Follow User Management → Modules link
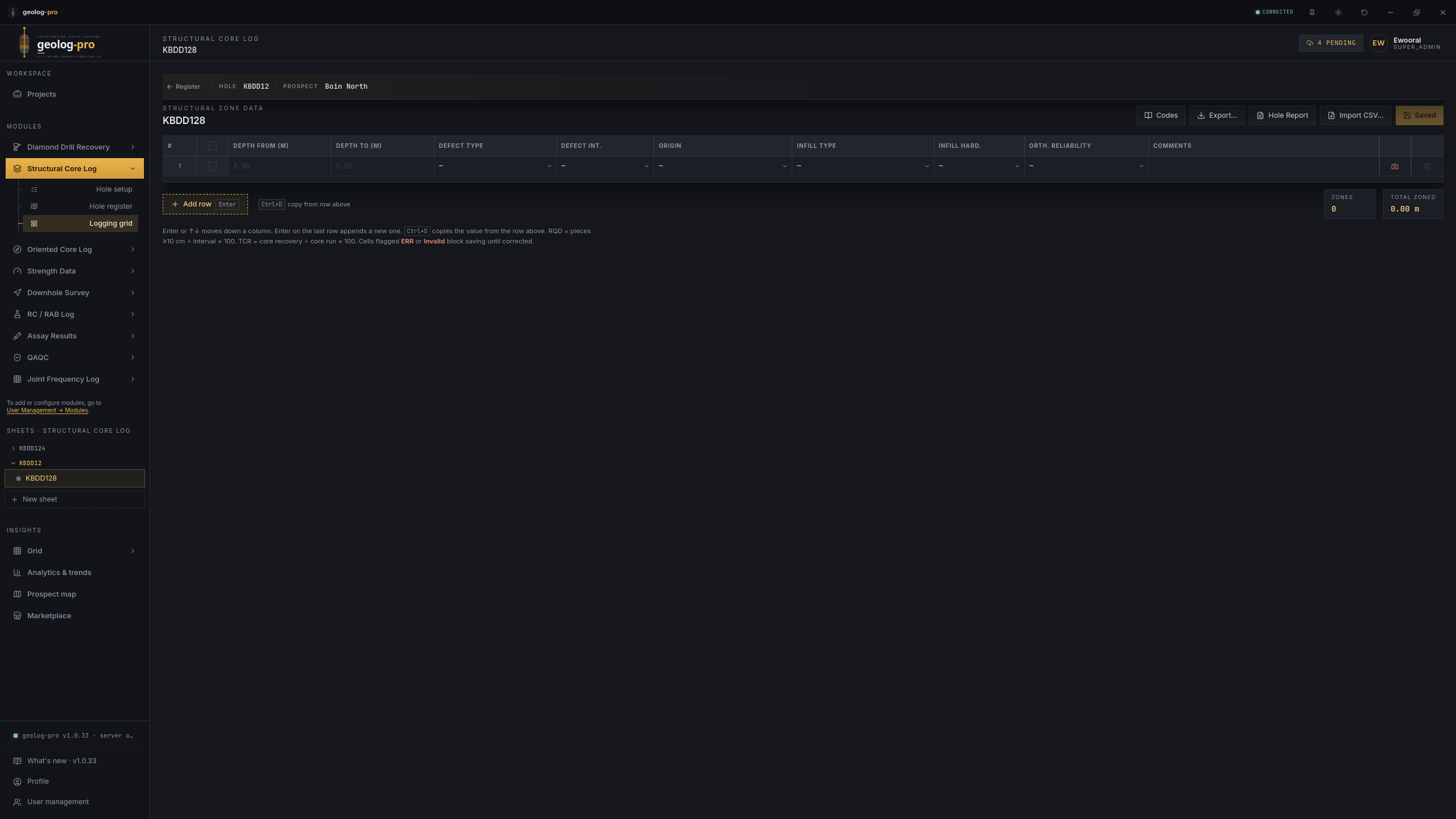1456x819 pixels. pyautogui.click(x=47, y=410)
